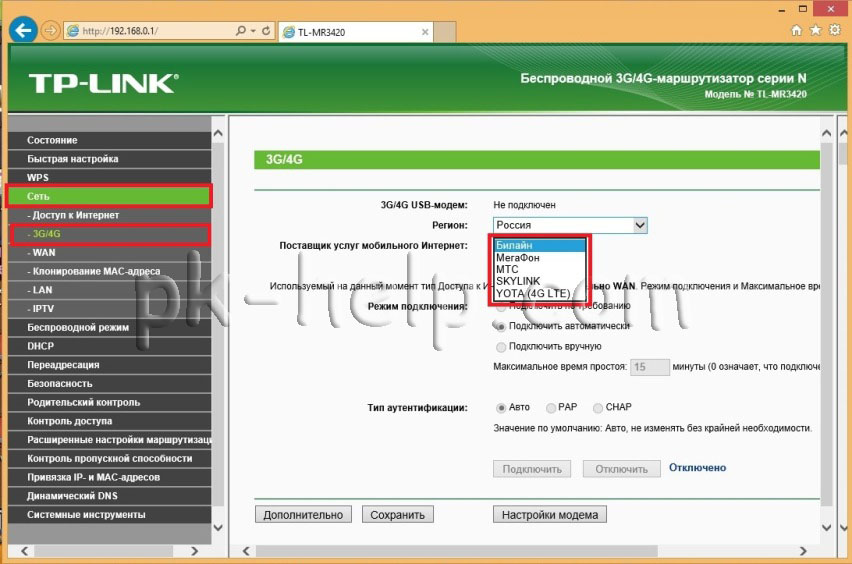The image size is (852, 564).
Task: Click the Отключено status text
Action: point(697,468)
